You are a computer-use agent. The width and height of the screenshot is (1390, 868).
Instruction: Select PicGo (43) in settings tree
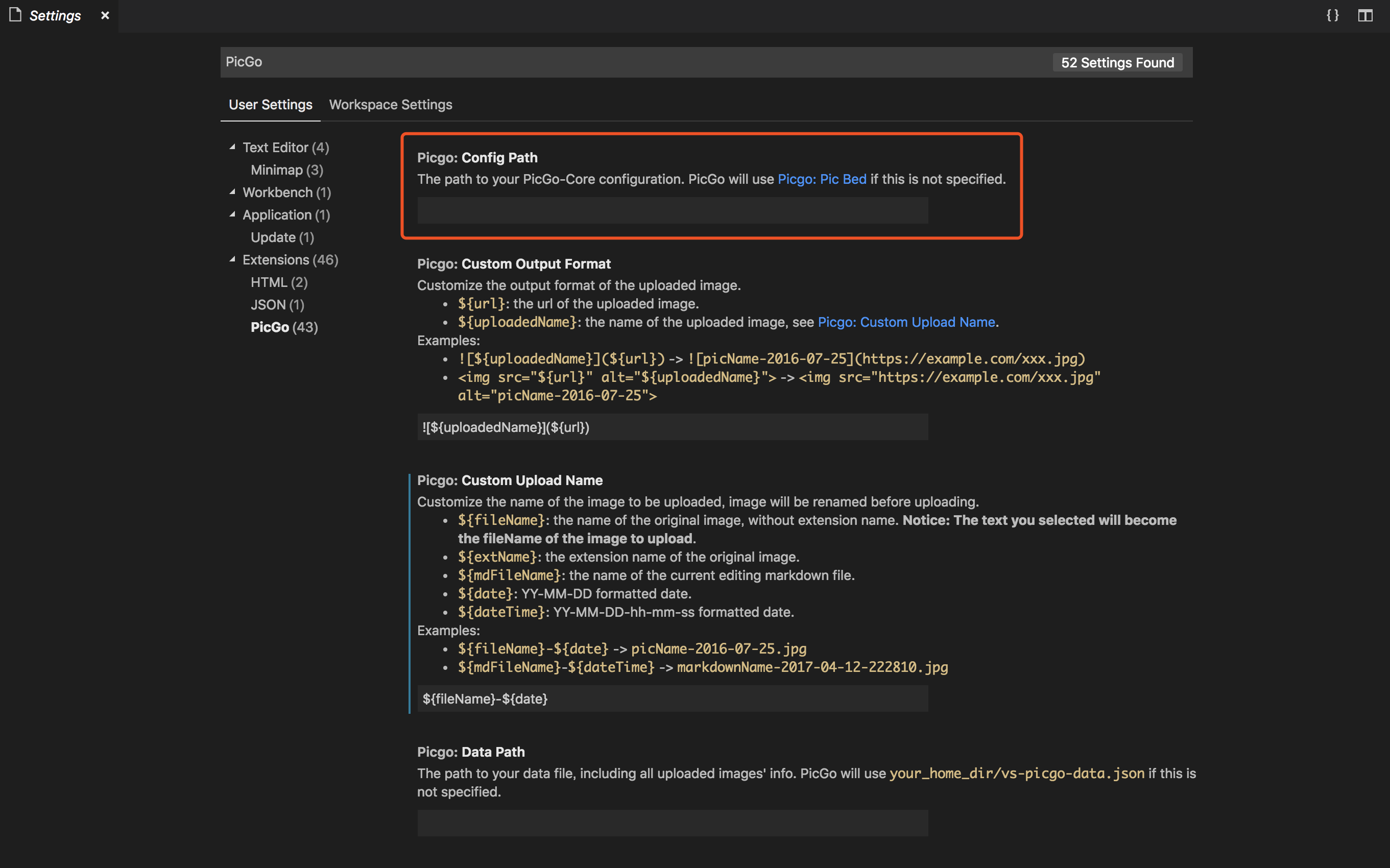(x=284, y=327)
